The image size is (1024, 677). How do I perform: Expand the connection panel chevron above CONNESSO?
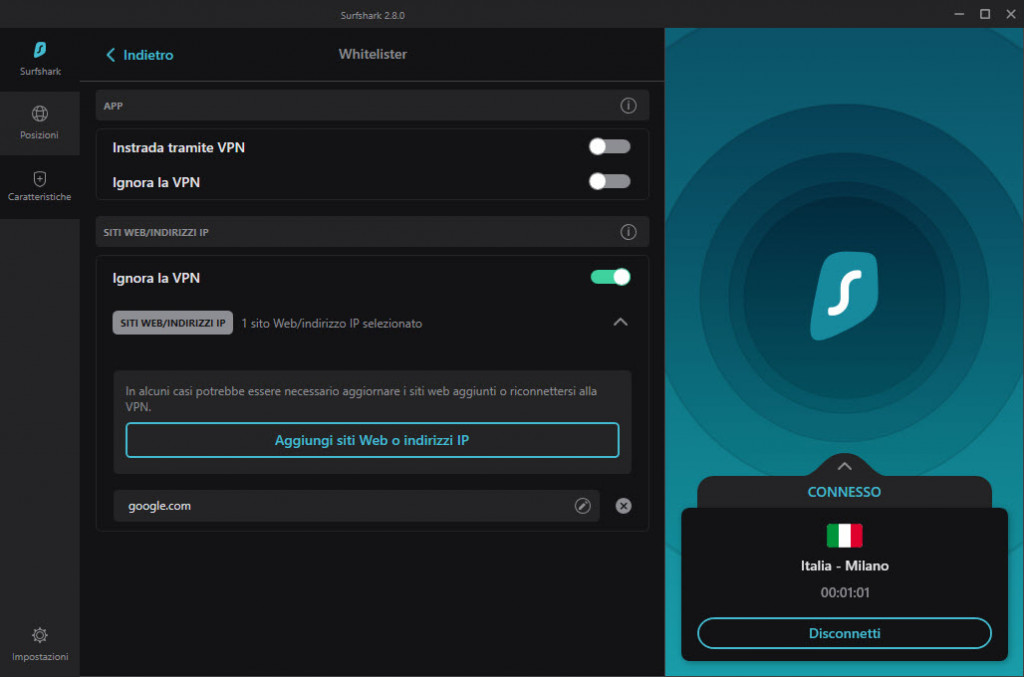844,466
